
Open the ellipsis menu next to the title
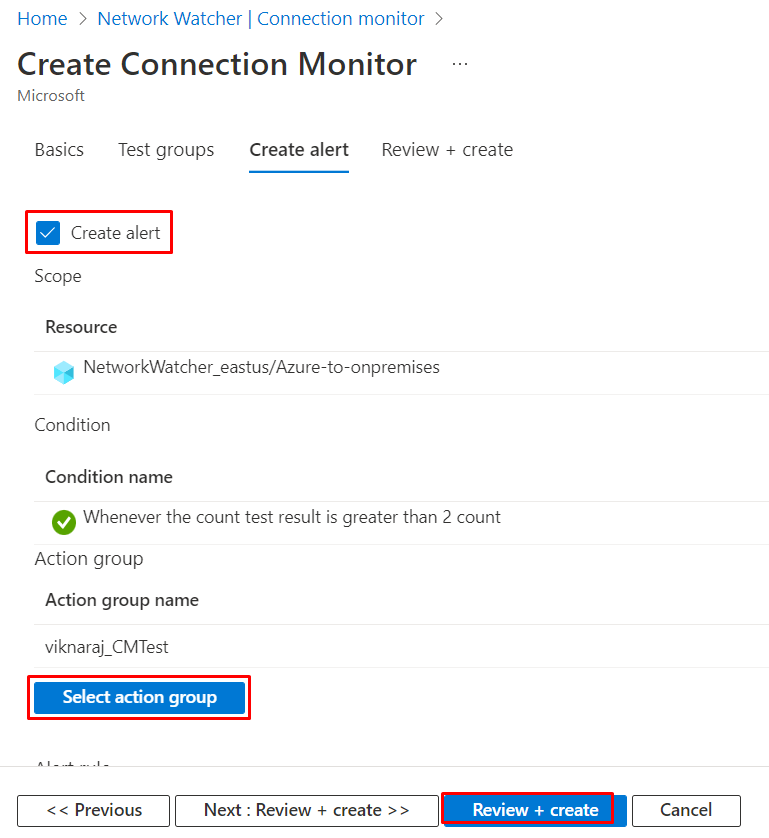459,62
